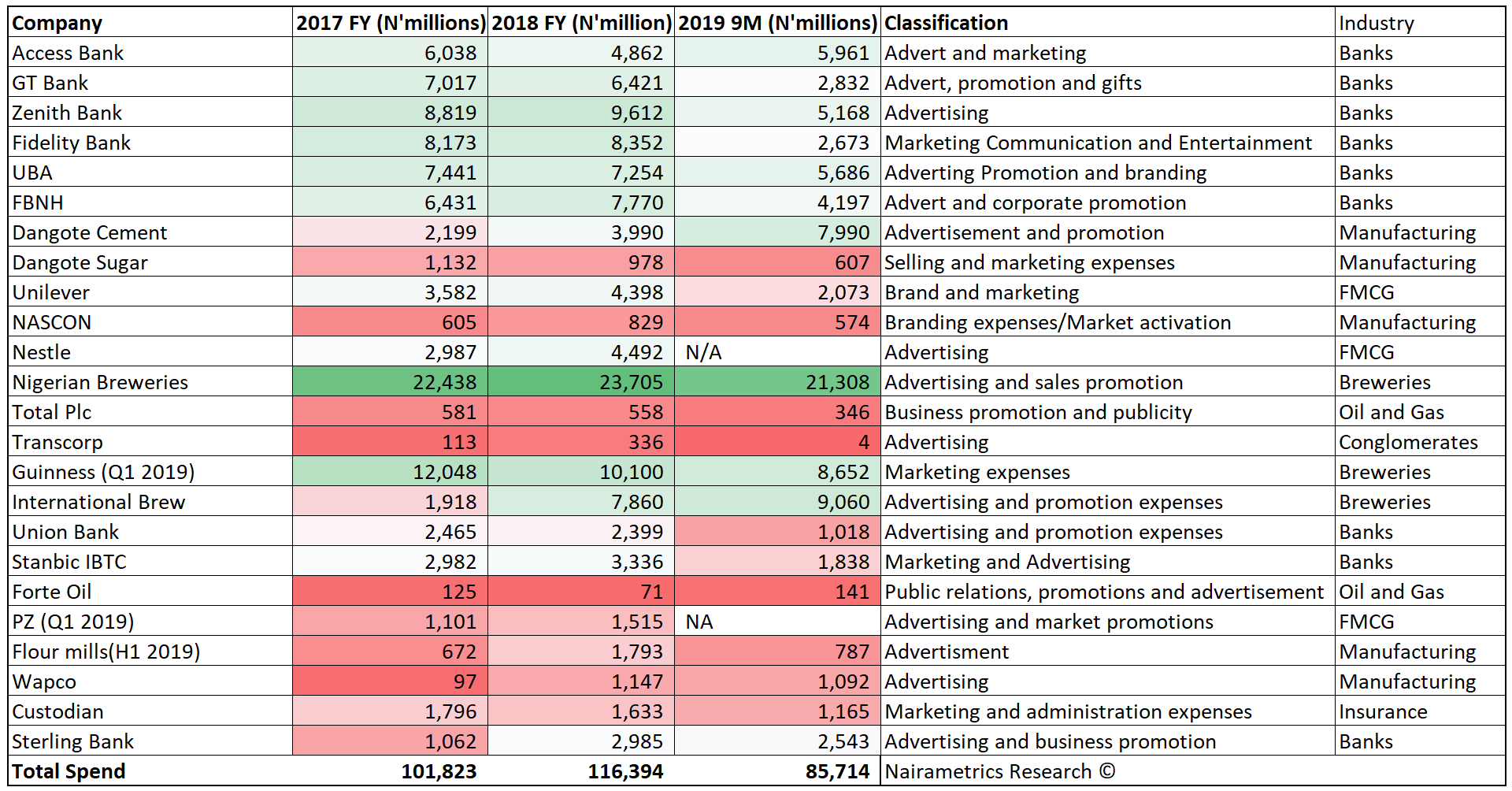Select the 2019 total 85,714

pos(777,771)
